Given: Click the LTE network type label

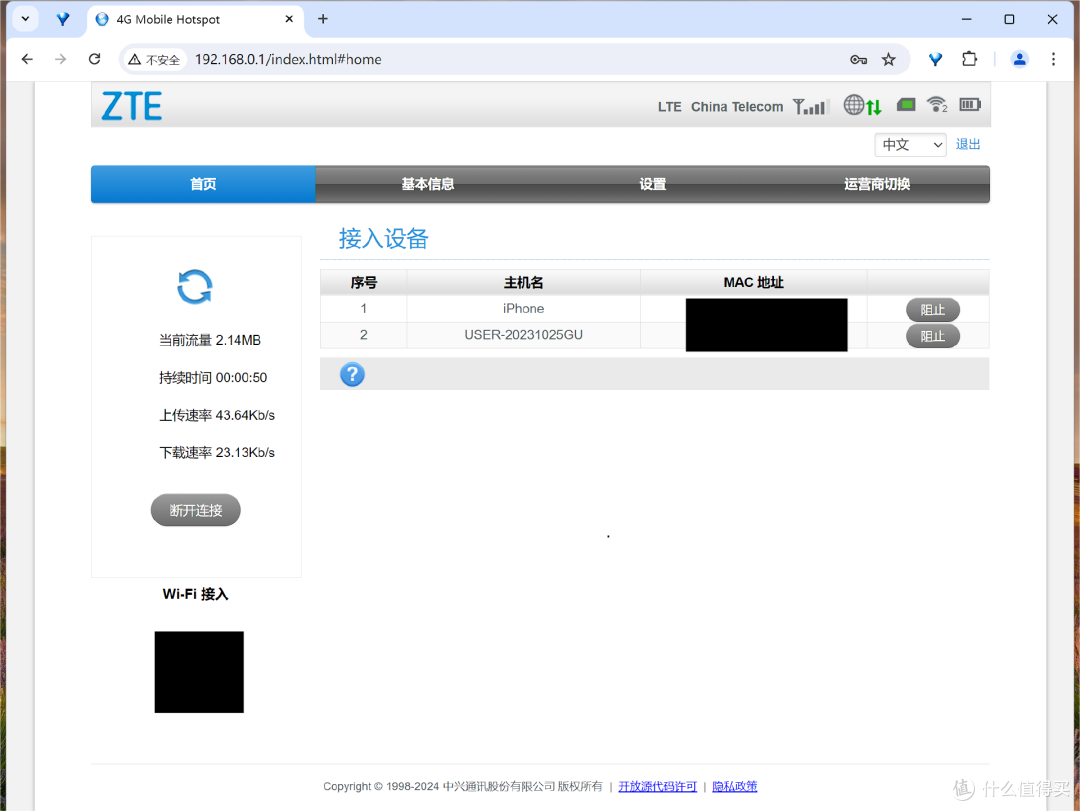Looking at the screenshot, I should 669,107.
